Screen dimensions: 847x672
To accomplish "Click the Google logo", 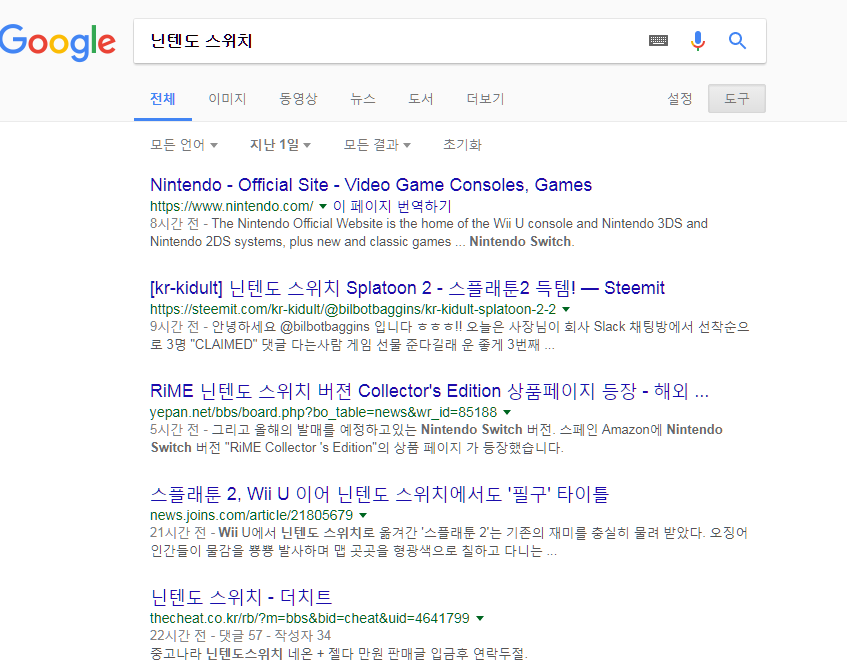I will [58, 42].
